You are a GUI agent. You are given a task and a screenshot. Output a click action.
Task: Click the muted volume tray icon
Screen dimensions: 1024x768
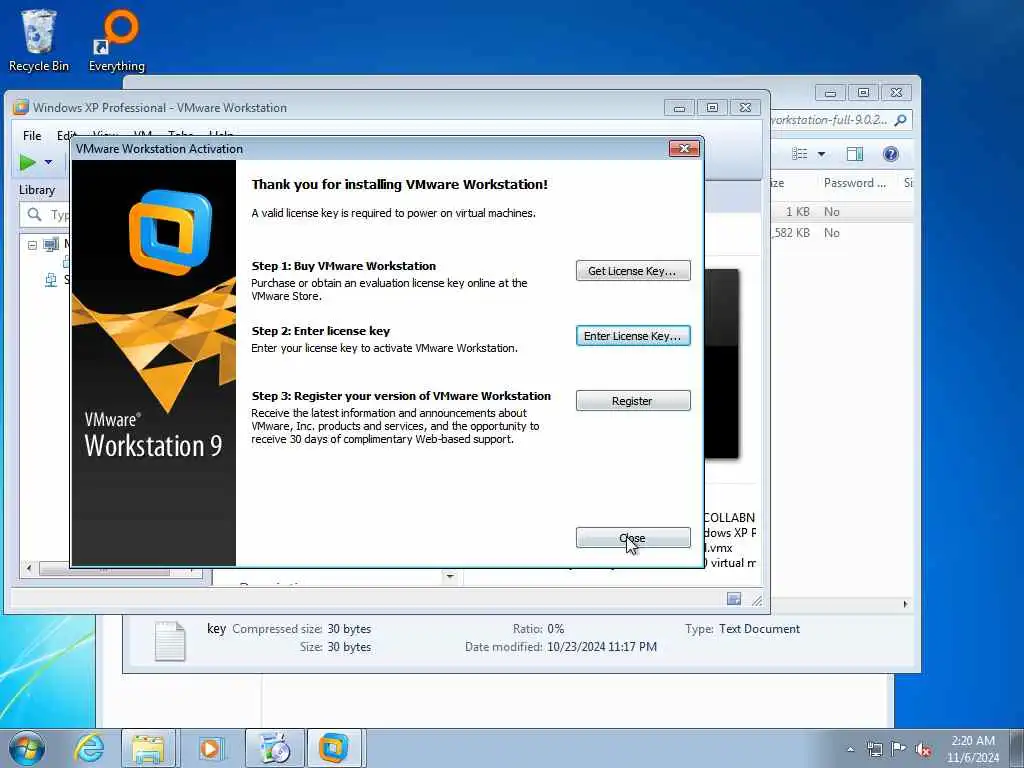click(x=923, y=749)
